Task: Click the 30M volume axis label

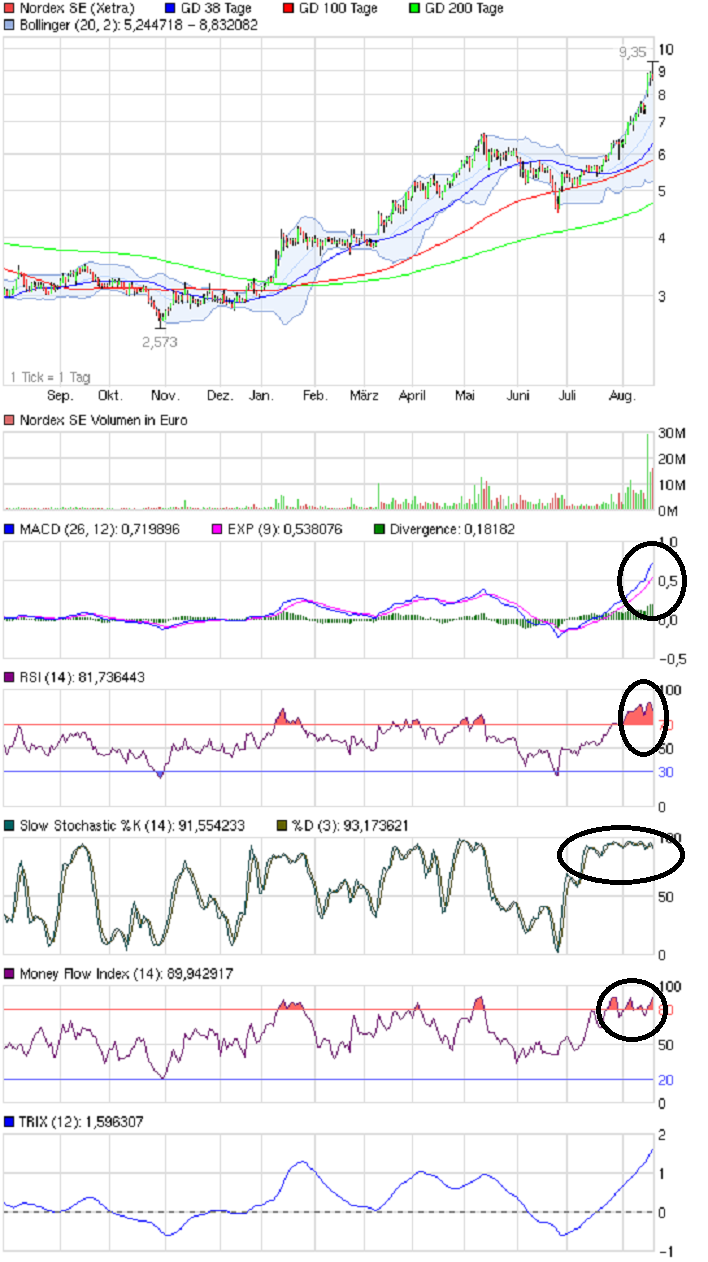Action: pyautogui.click(x=671, y=435)
